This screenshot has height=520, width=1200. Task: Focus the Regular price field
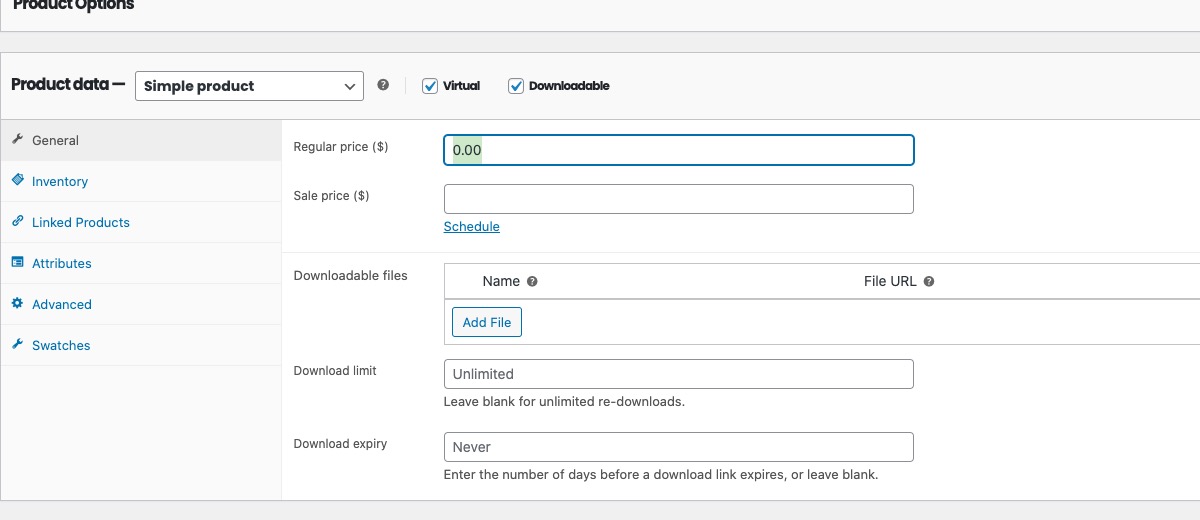(x=678, y=150)
